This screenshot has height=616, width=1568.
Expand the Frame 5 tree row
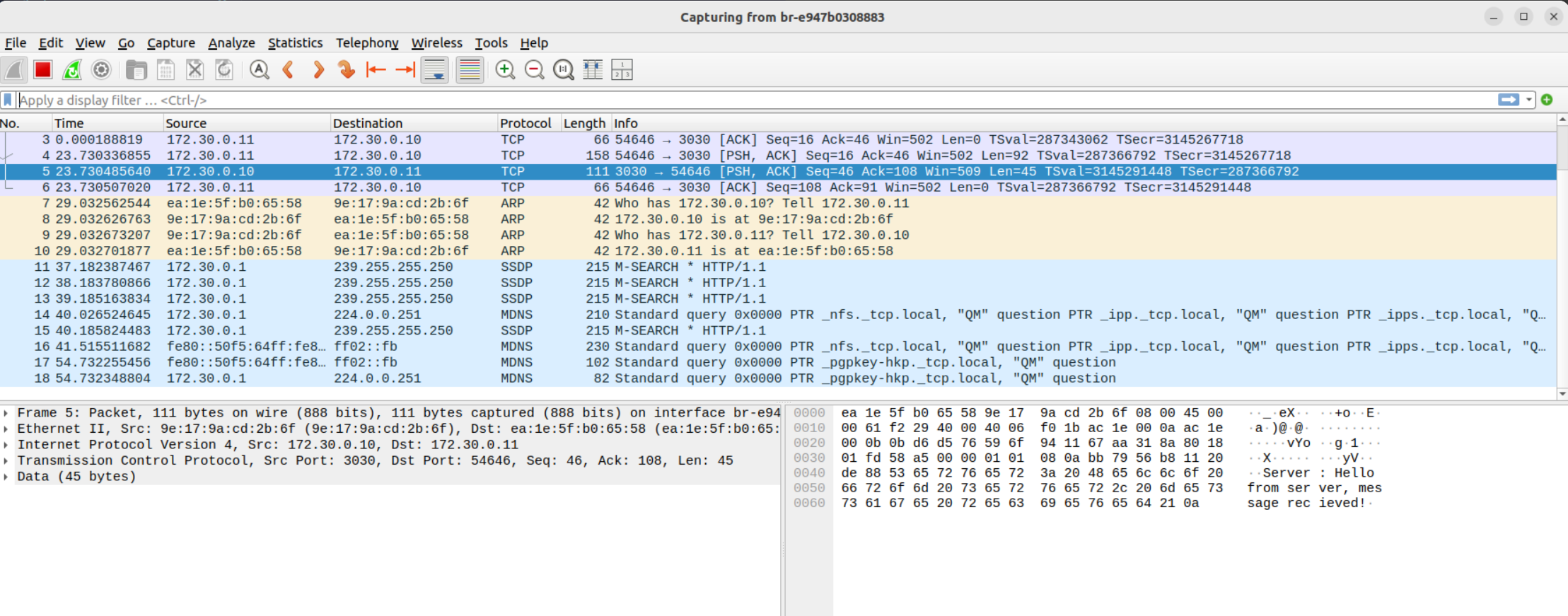click(x=6, y=413)
